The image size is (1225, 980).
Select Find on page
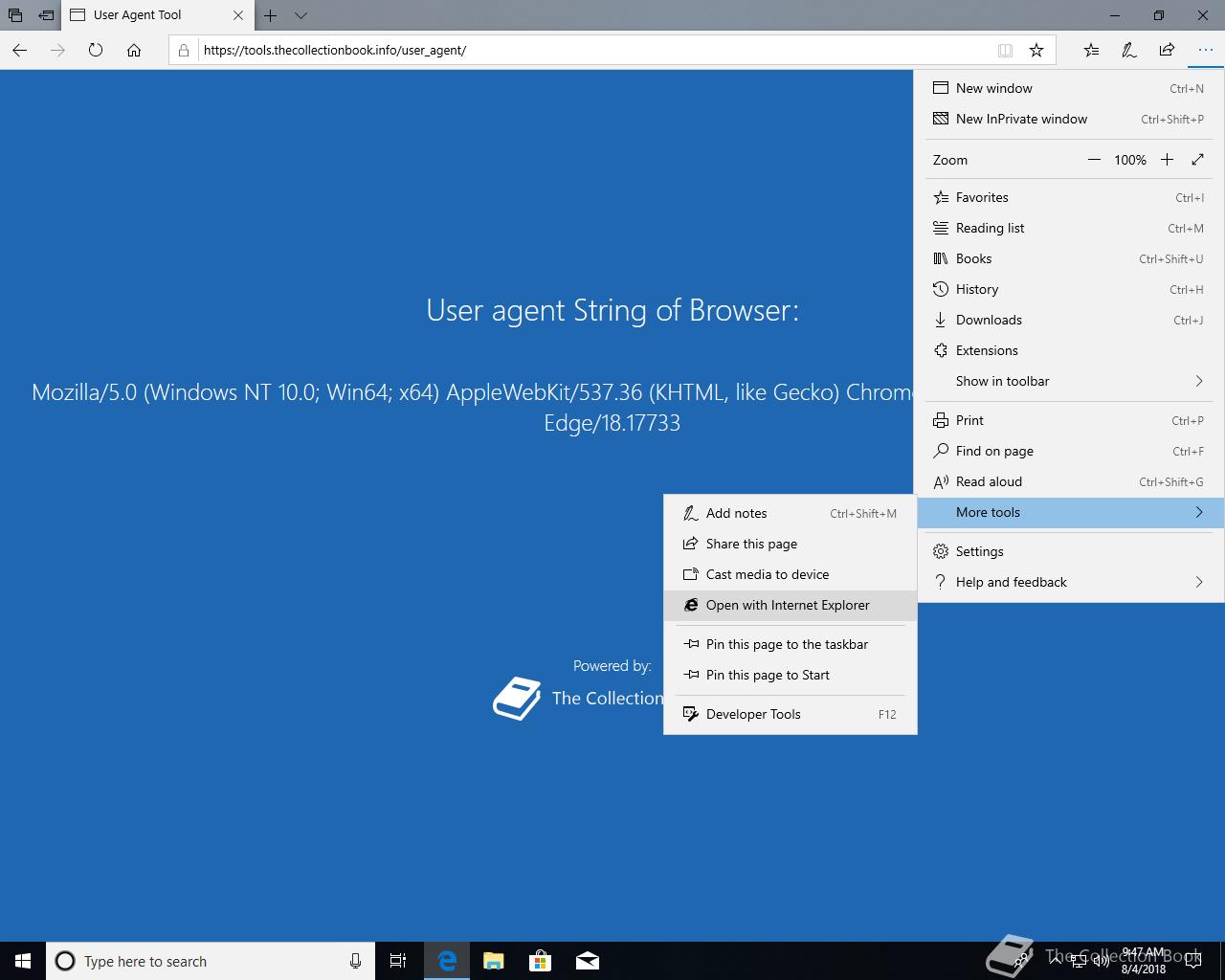1069,451
